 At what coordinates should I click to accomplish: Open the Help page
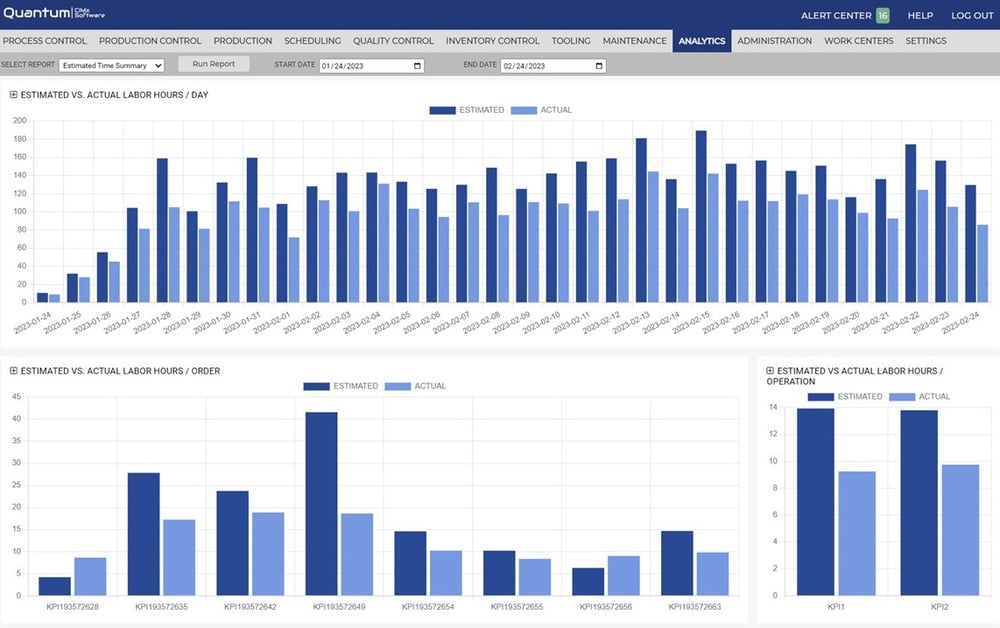tap(919, 15)
